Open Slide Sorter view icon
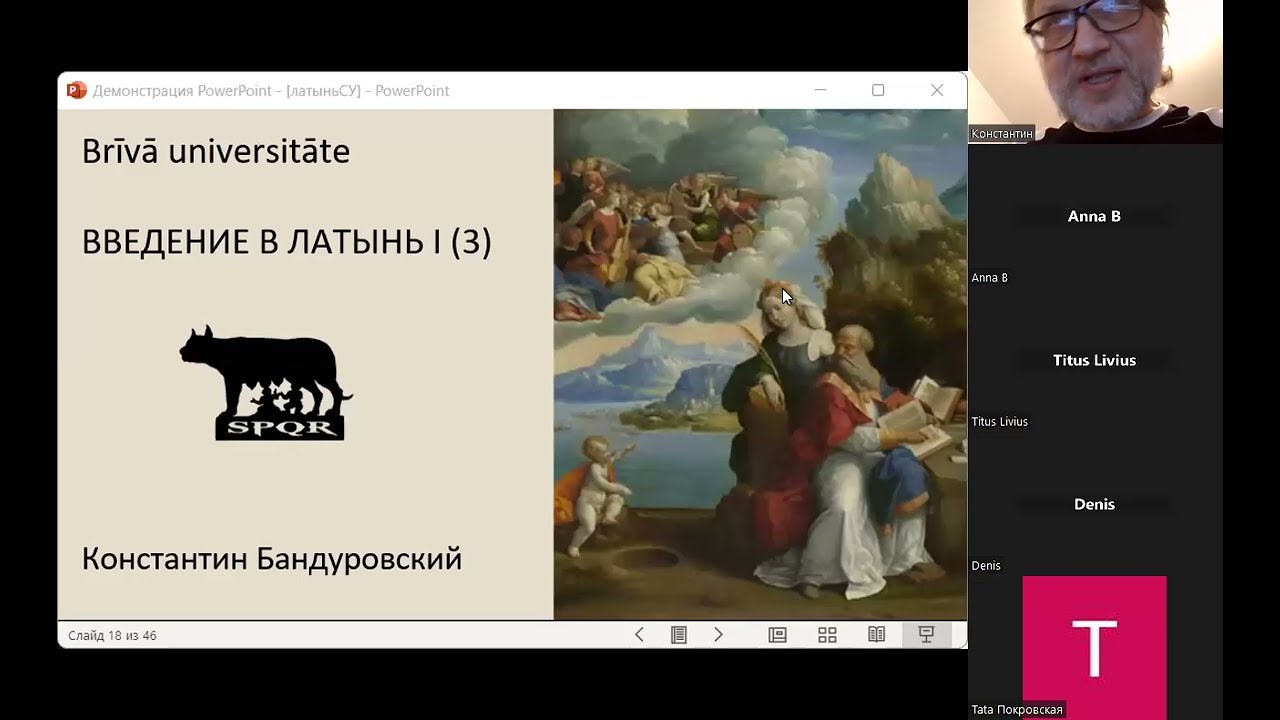 click(x=827, y=635)
